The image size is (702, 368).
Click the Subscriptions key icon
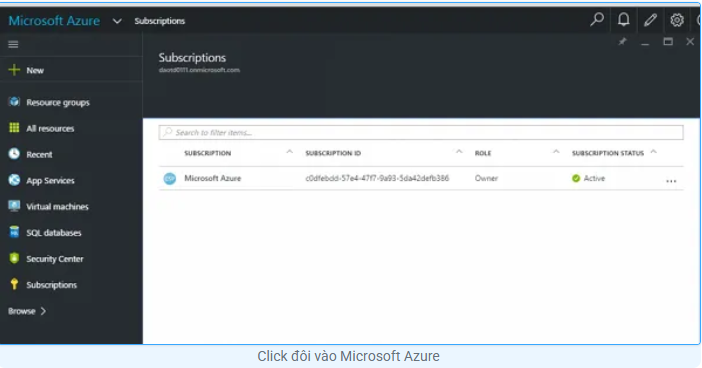tap(14, 284)
